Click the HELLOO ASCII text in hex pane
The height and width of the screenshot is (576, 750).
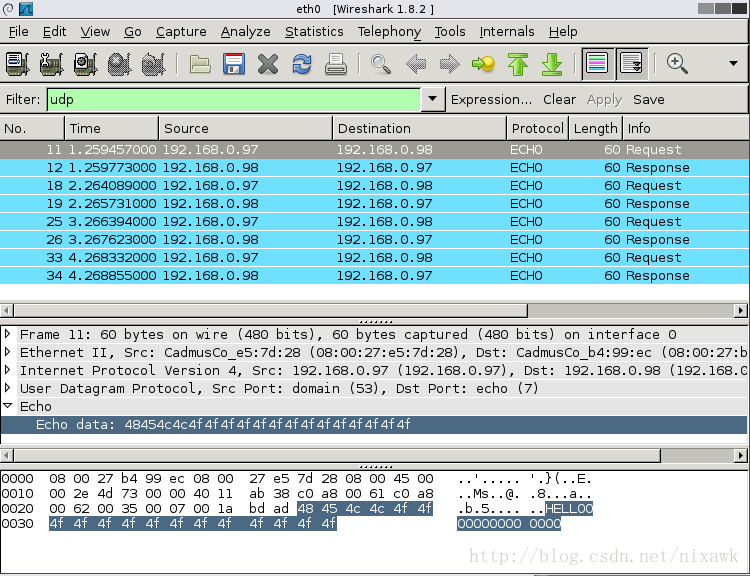tap(569, 508)
